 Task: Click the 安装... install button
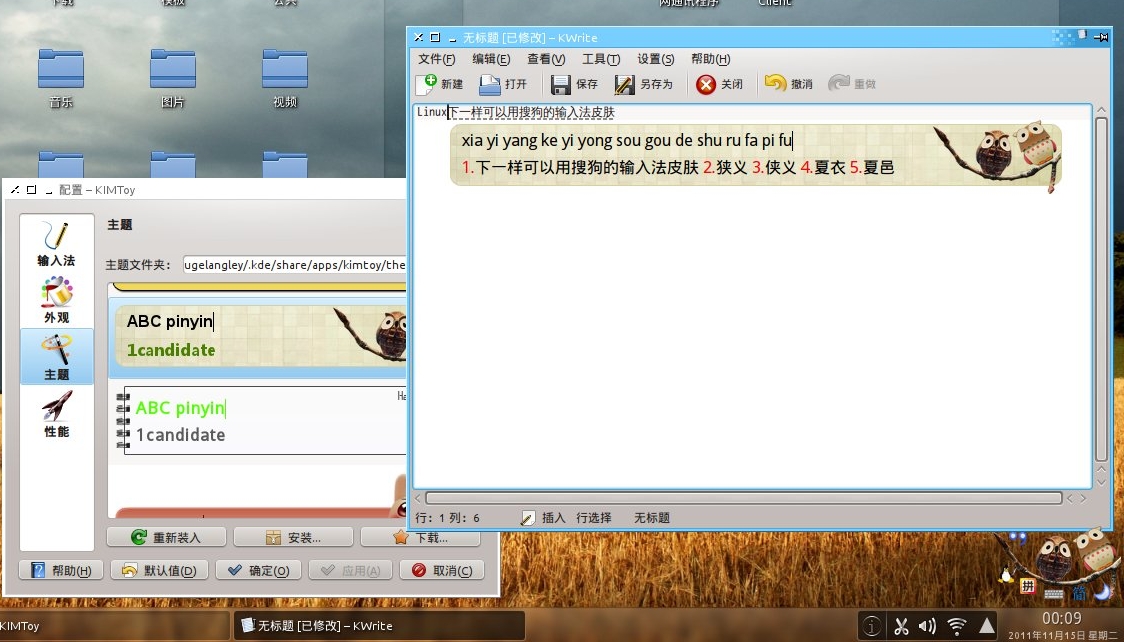293,537
